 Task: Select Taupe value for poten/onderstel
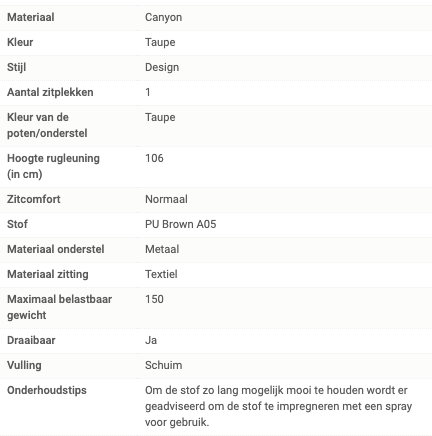(160, 117)
